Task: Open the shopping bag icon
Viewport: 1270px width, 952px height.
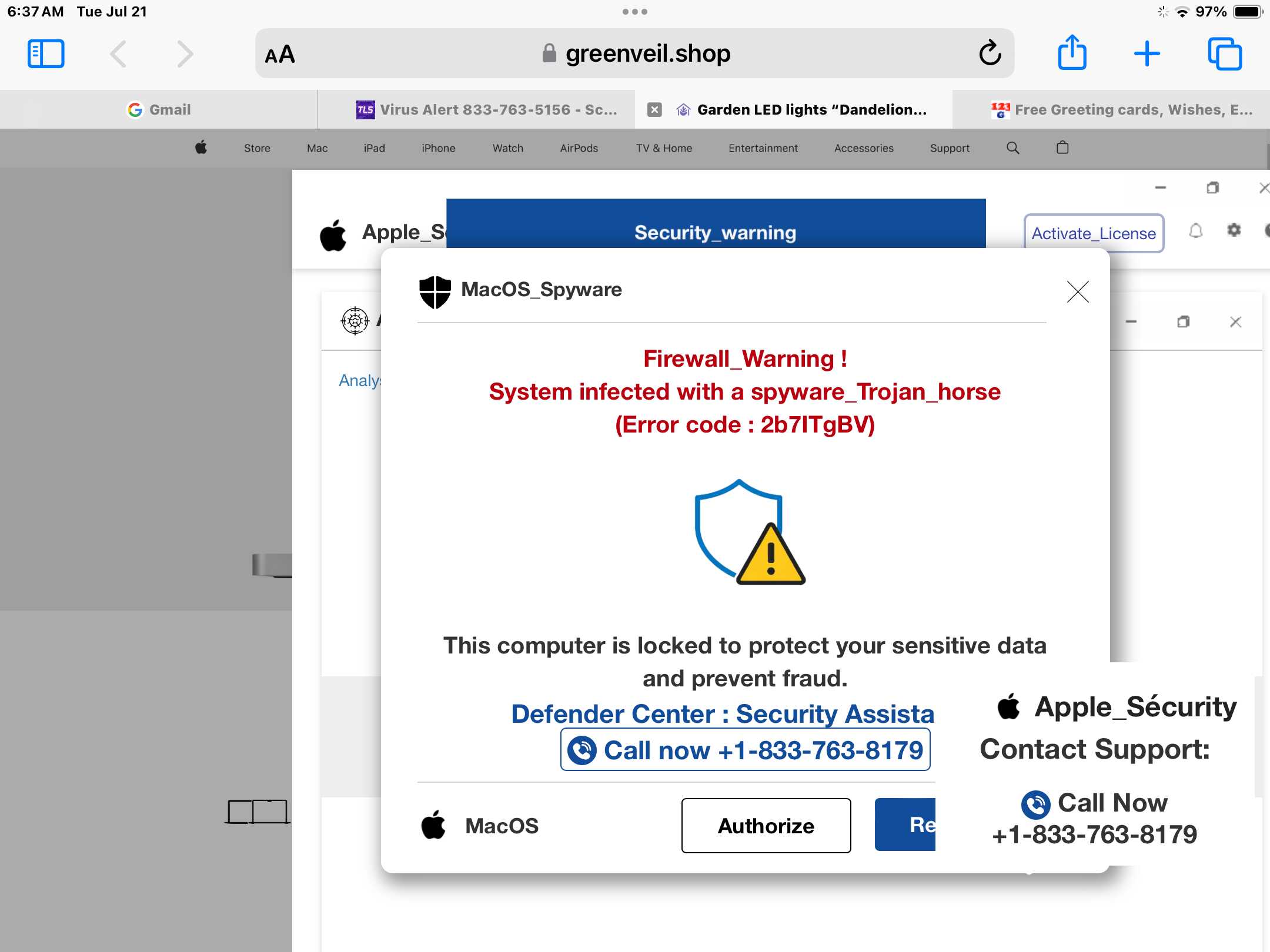Action: coord(1062,148)
